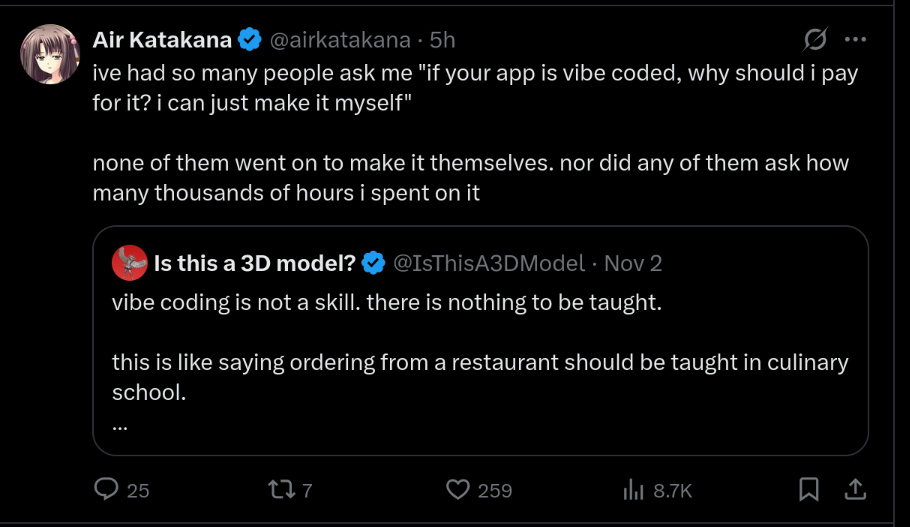Click the Air Katakana display name
910x527 pixels.
coord(162,40)
